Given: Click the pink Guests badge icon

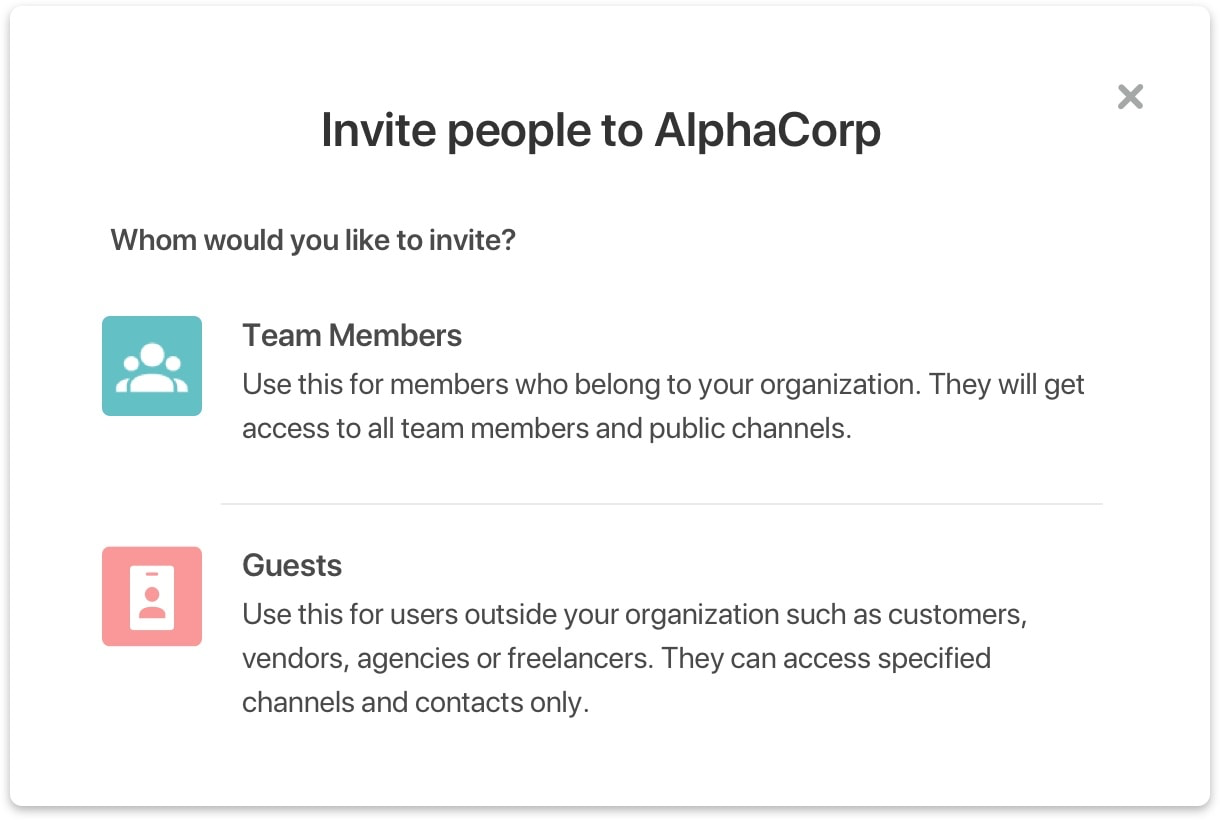Looking at the screenshot, I should coord(152,596).
